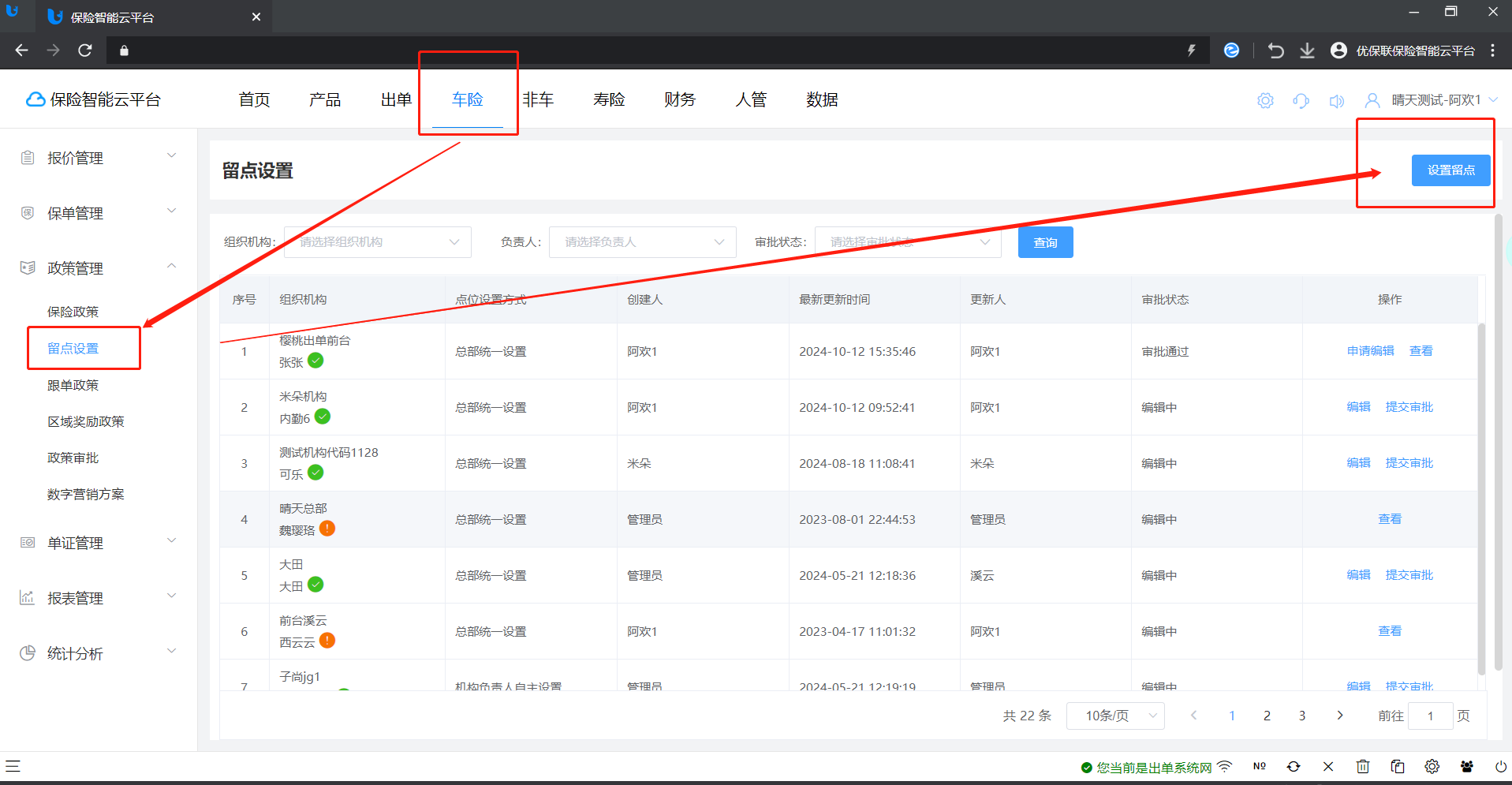Image resolution: width=1512 pixels, height=785 pixels.
Task: Click the wifi signal icon in bottom bar
Action: coord(1224,766)
